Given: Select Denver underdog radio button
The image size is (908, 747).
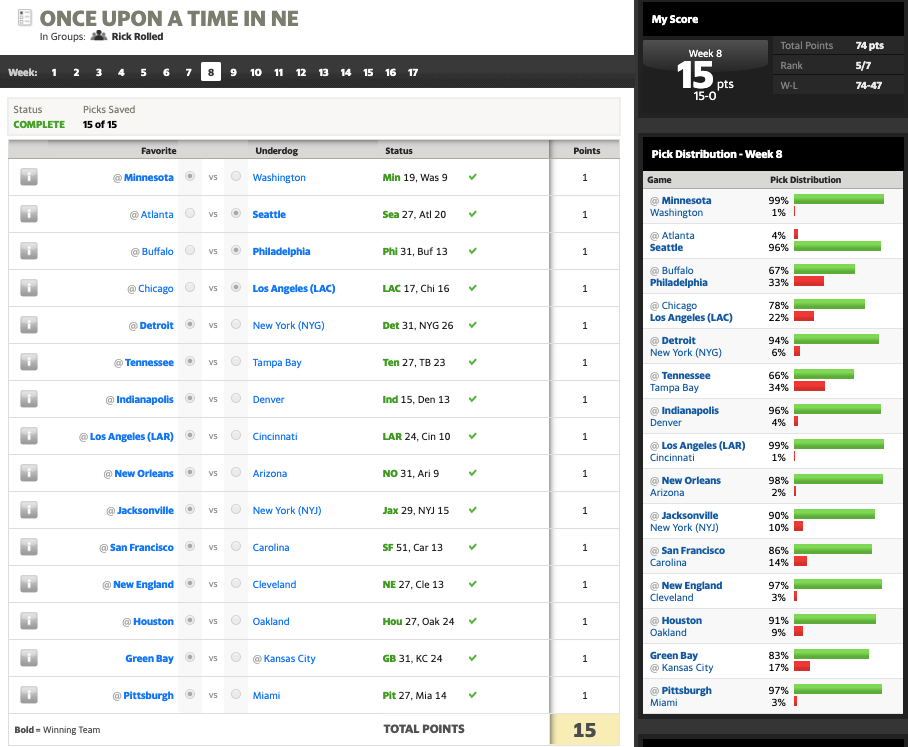Looking at the screenshot, I should 236,398.
